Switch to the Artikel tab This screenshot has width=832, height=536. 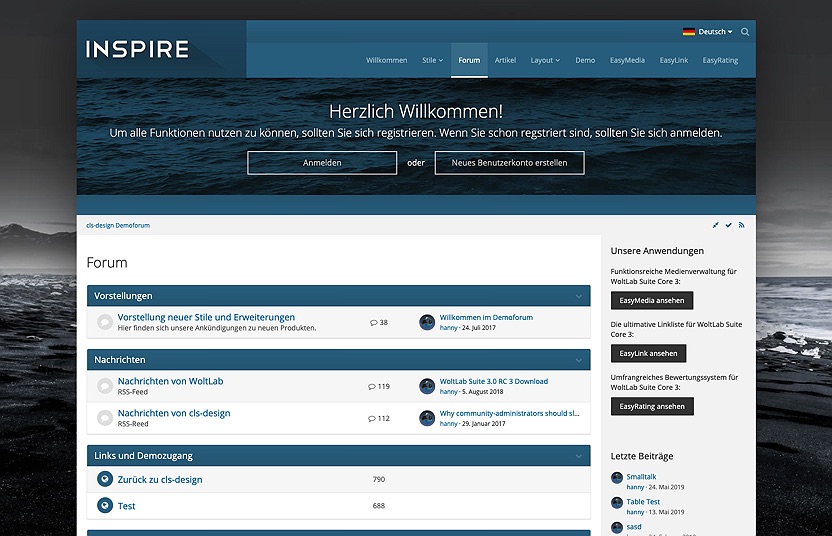pos(505,60)
